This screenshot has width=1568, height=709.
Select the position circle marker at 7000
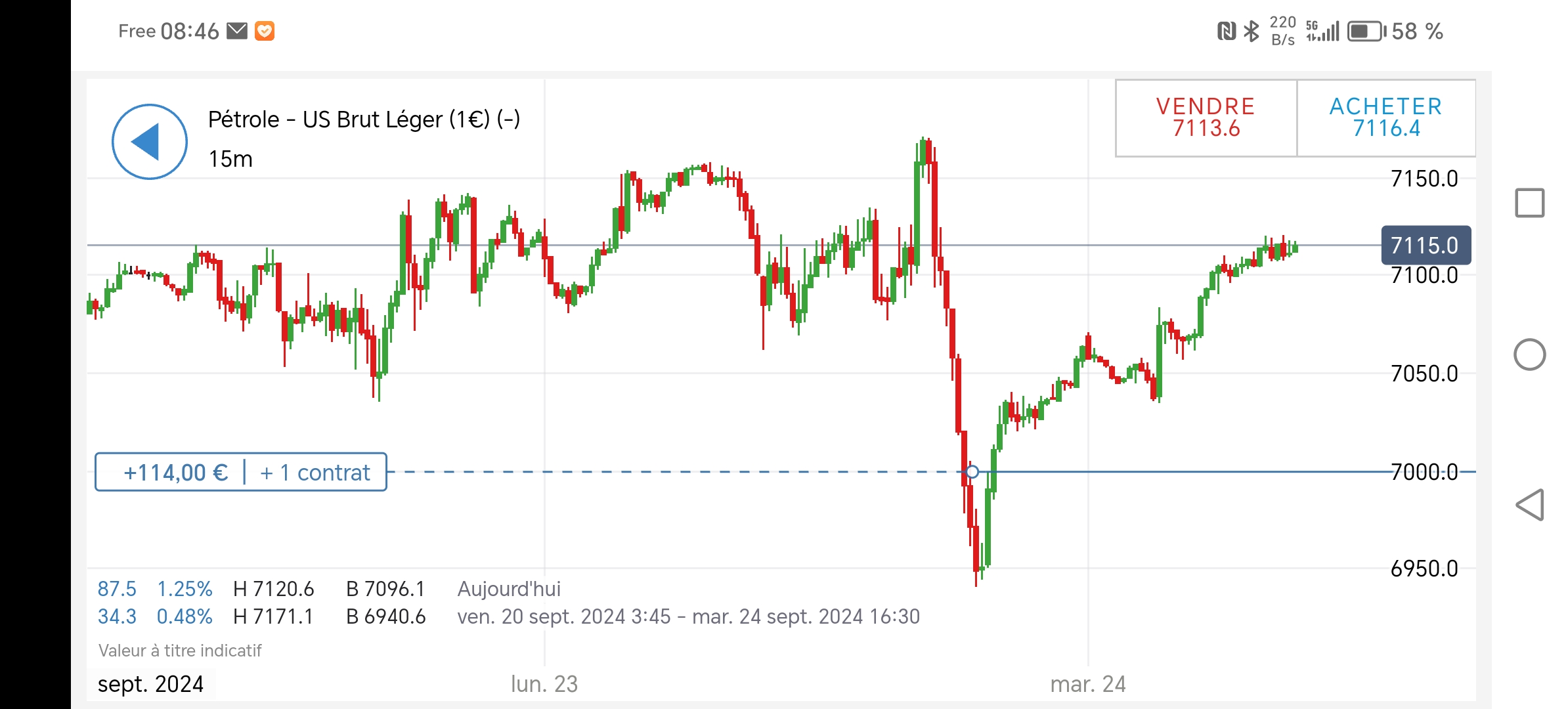(x=972, y=471)
